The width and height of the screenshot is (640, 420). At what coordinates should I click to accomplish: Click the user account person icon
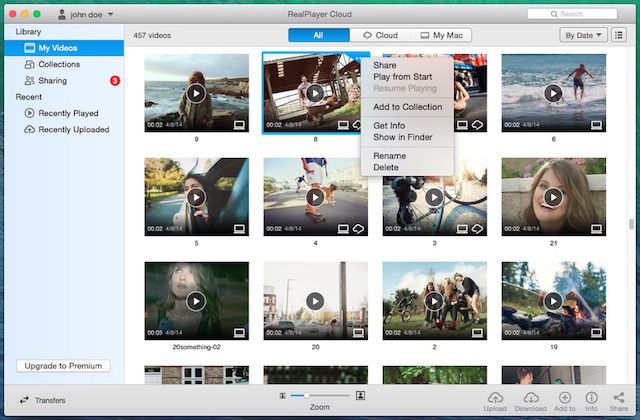point(62,15)
